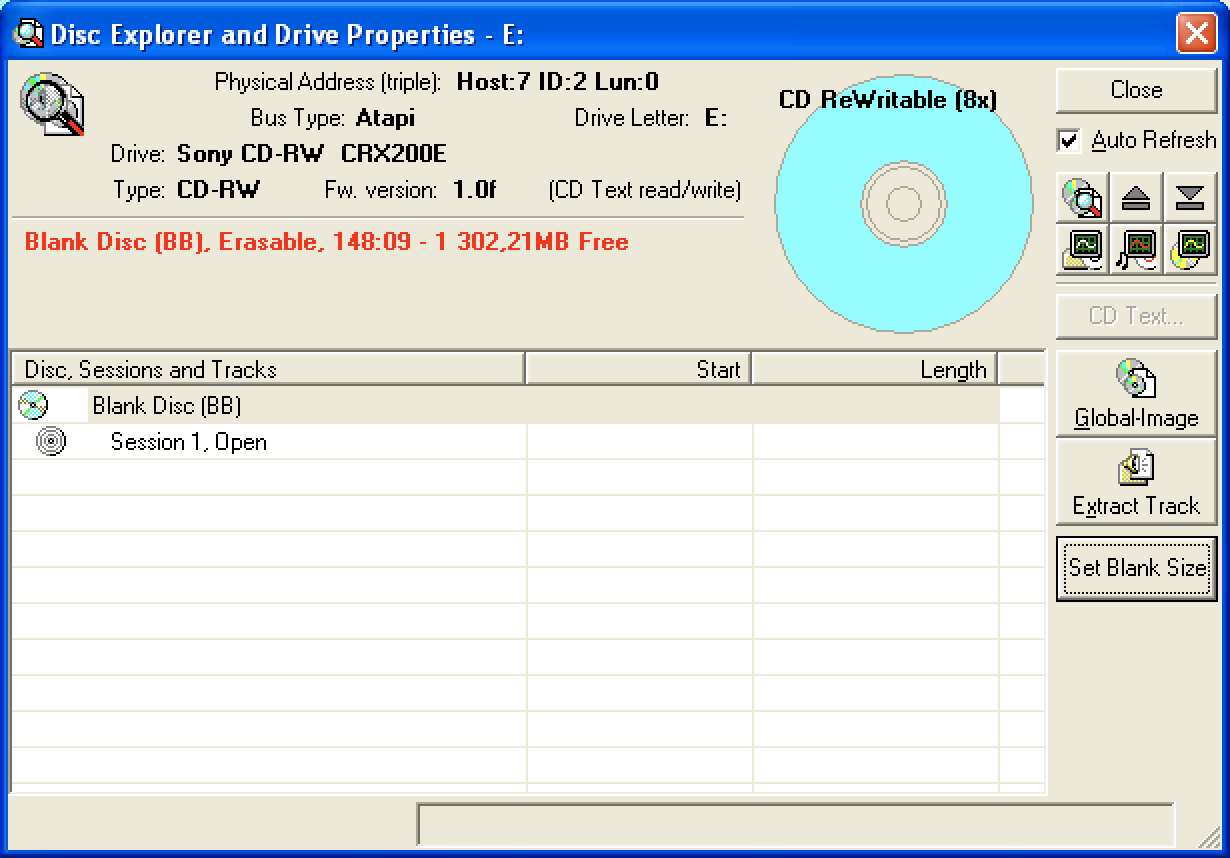This screenshot has width=1230, height=858.
Task: Click the 1.0f firmware version value
Action: click(x=475, y=190)
